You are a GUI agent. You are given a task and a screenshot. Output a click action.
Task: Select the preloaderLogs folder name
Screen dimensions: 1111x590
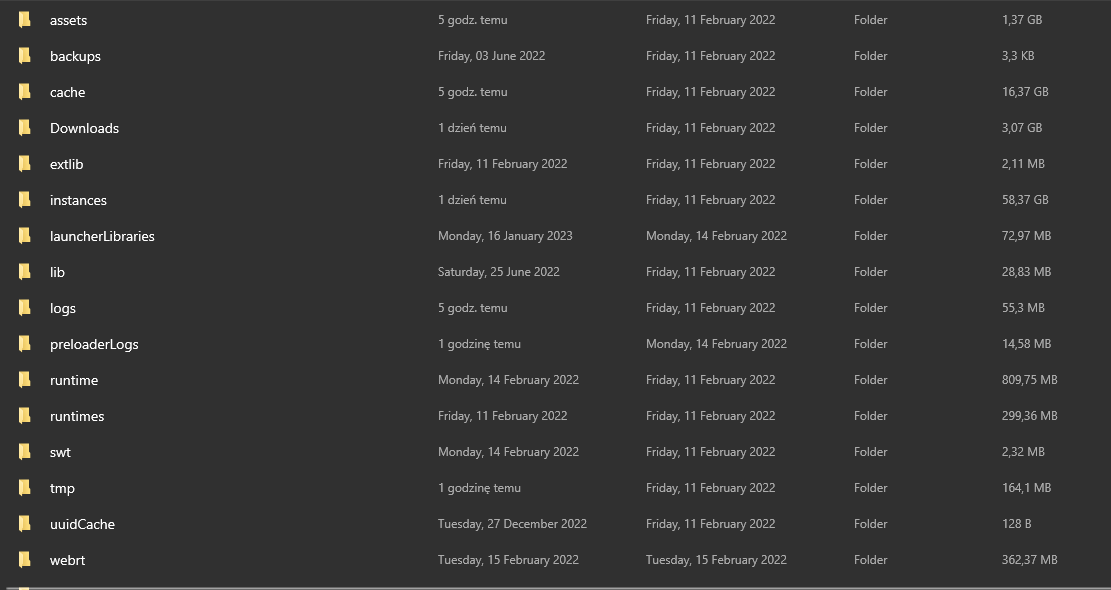(x=94, y=344)
